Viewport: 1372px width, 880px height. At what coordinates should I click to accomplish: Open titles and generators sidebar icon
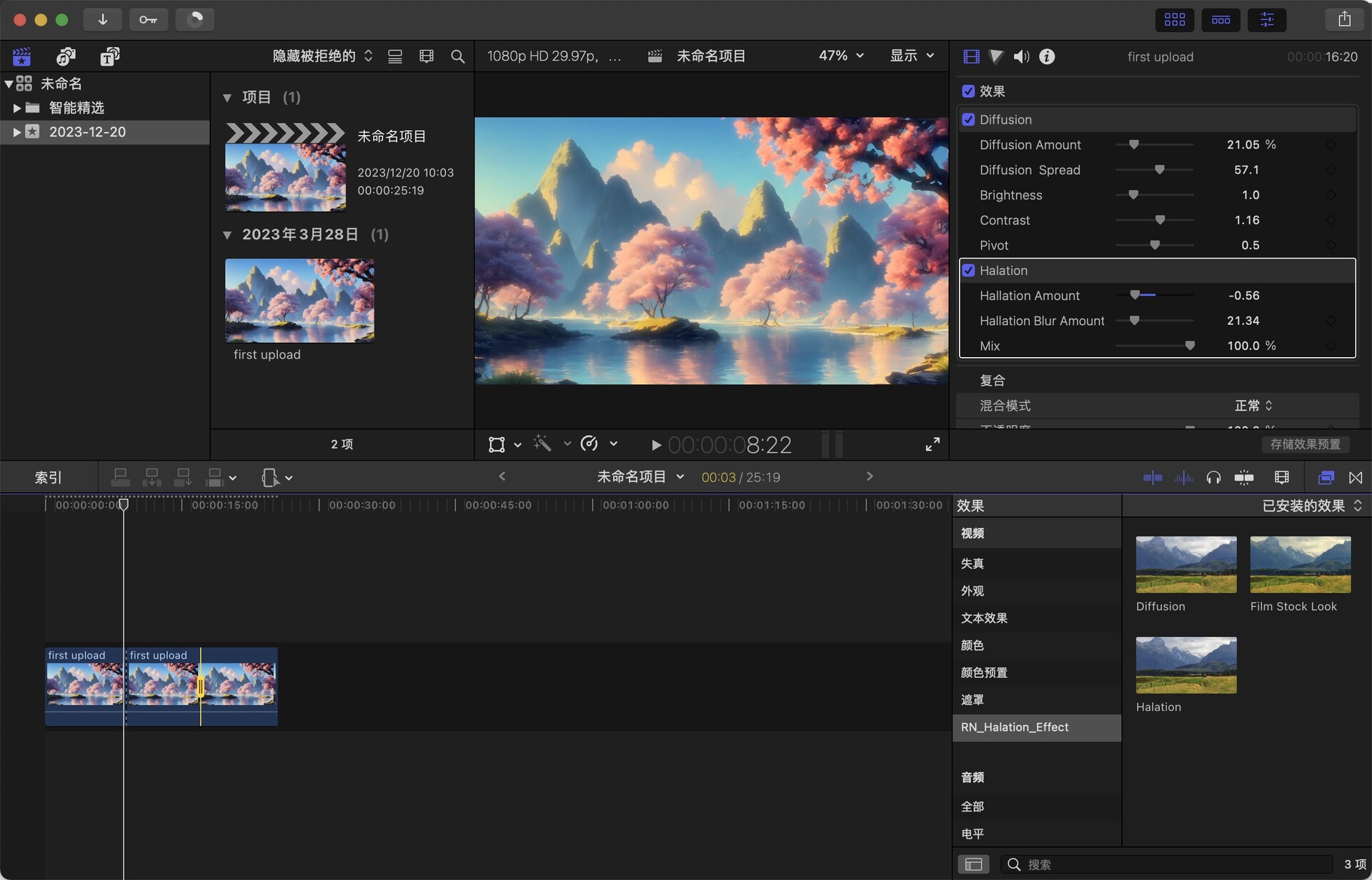click(x=109, y=56)
